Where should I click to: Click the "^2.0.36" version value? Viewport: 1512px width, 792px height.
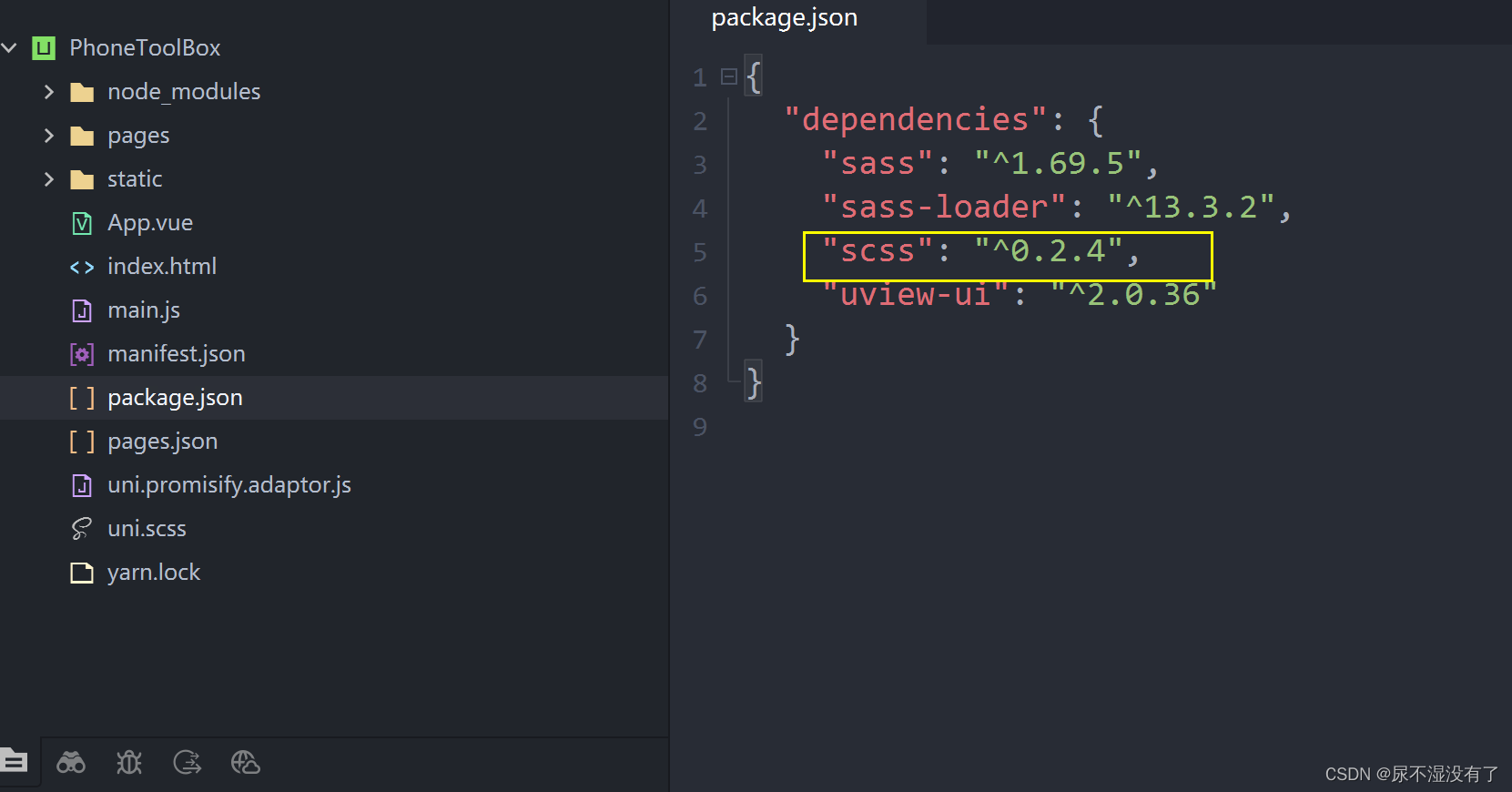tap(1133, 294)
